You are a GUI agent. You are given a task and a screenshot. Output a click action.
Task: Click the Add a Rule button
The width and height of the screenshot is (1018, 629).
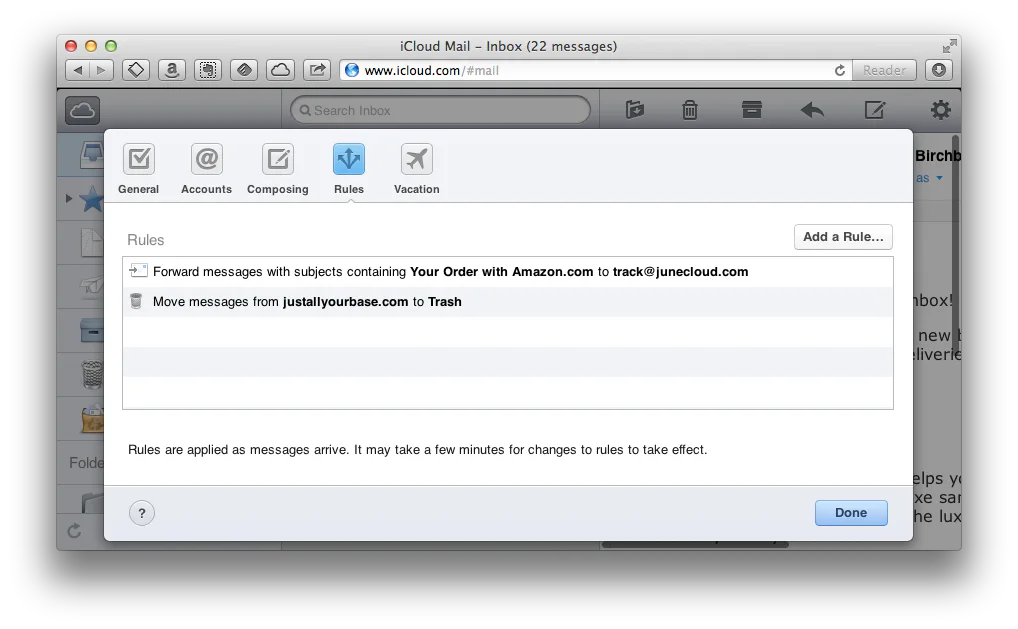(x=843, y=237)
